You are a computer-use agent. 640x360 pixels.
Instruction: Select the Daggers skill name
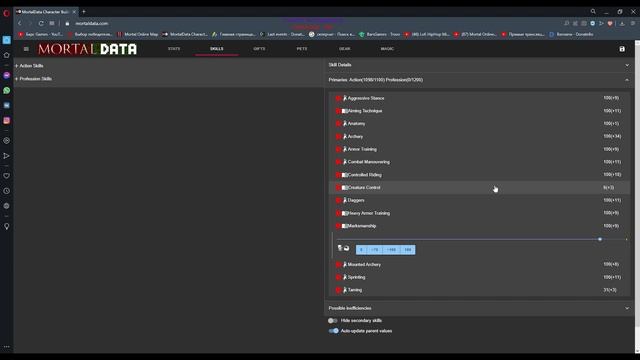(356, 200)
